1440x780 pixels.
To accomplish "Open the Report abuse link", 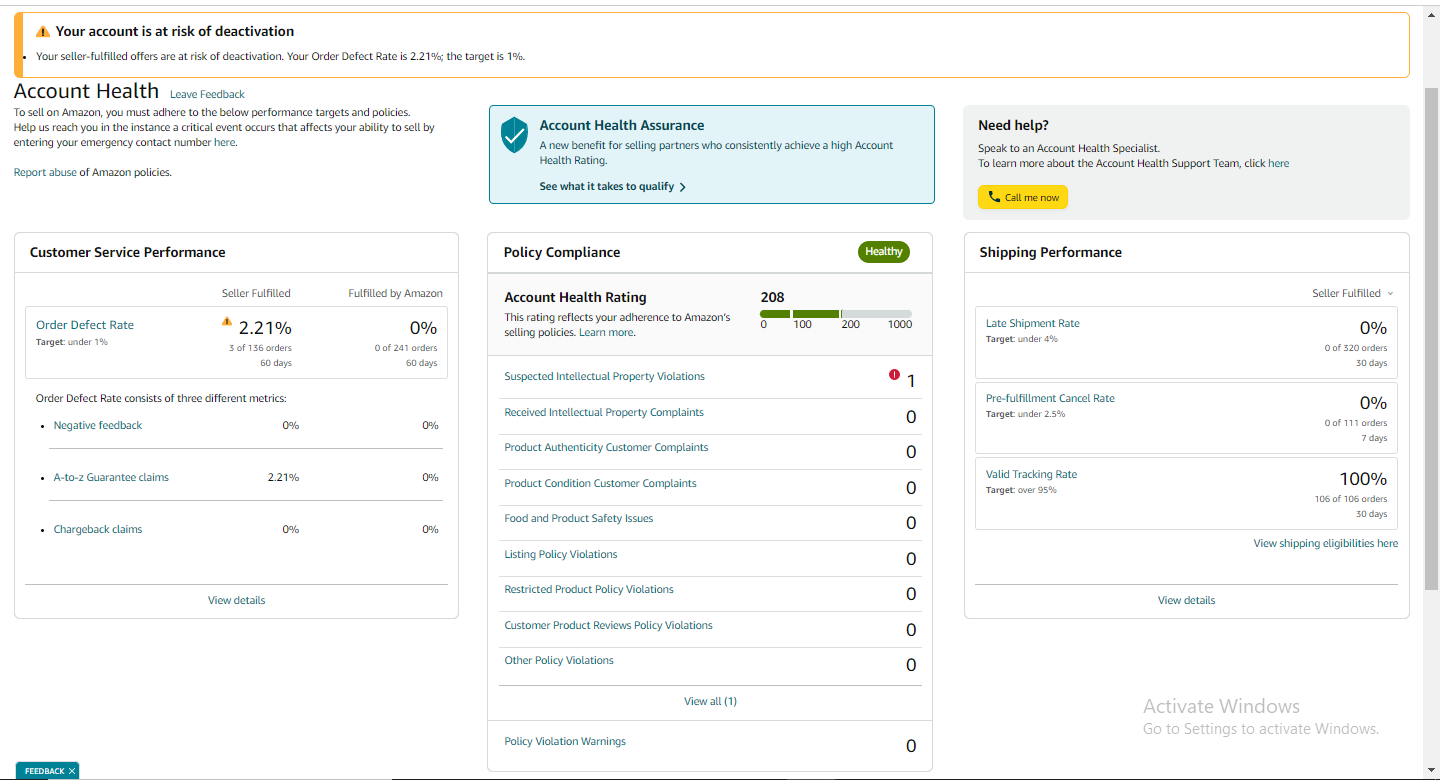I will [45, 172].
